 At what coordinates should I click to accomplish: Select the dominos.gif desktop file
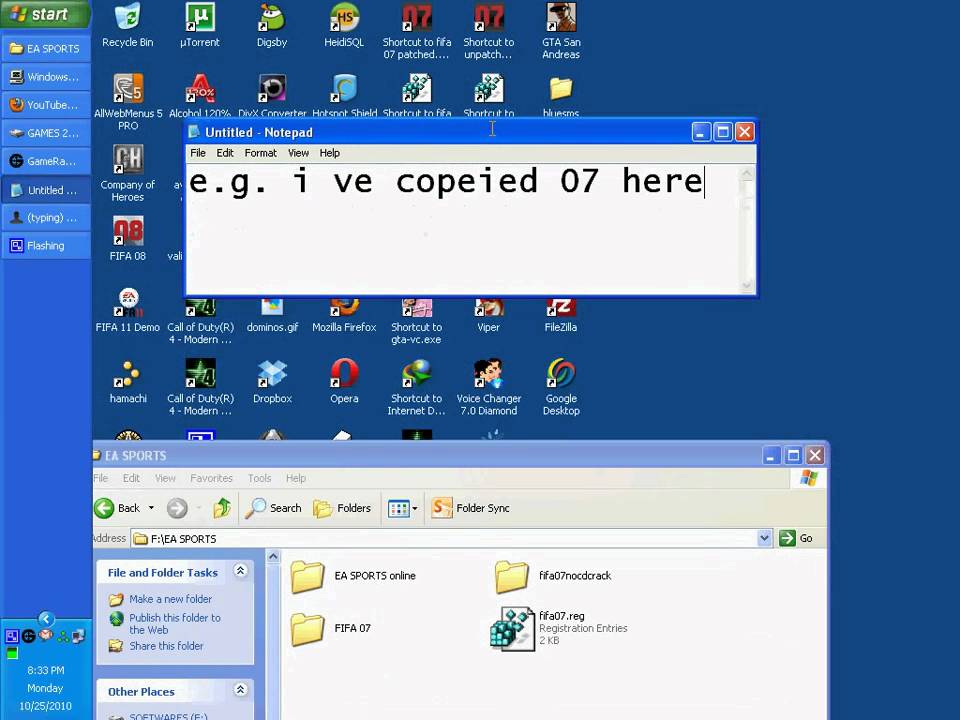[x=272, y=316]
